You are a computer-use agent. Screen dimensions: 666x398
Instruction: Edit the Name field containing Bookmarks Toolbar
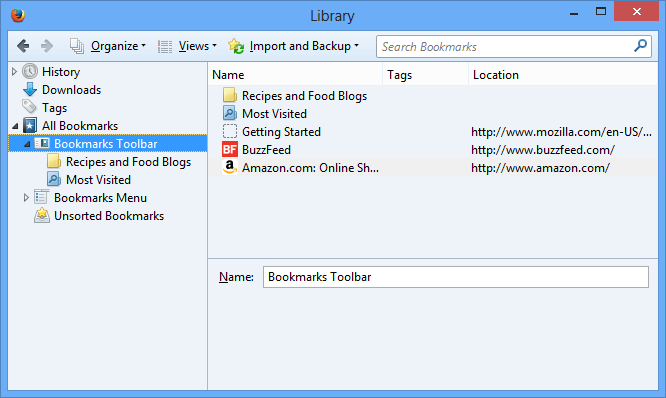tap(456, 277)
